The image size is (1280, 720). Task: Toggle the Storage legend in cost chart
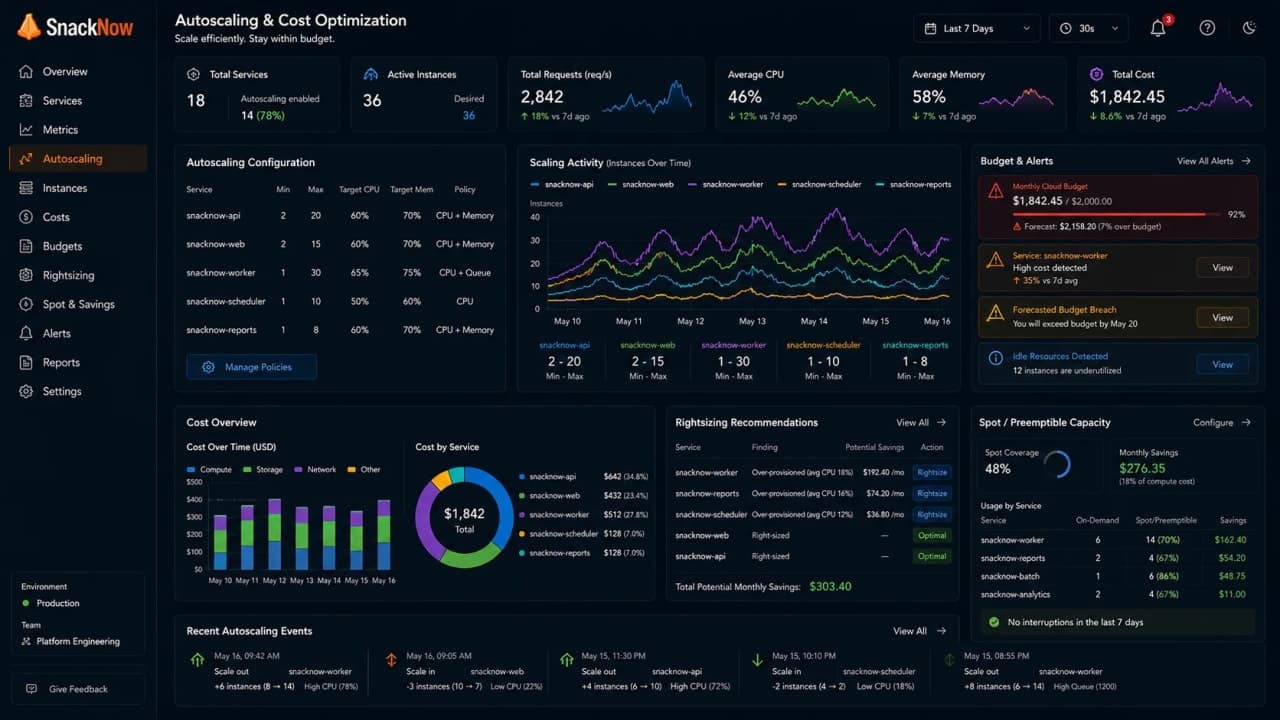(263, 469)
